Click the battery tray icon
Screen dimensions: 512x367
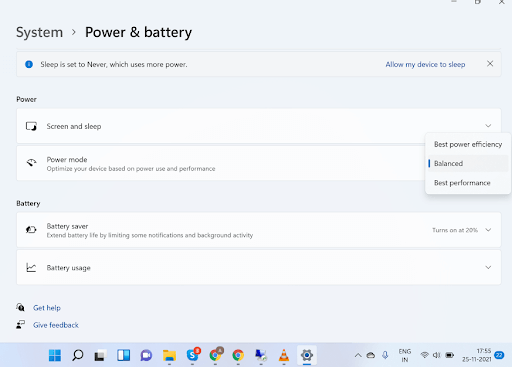coord(450,355)
